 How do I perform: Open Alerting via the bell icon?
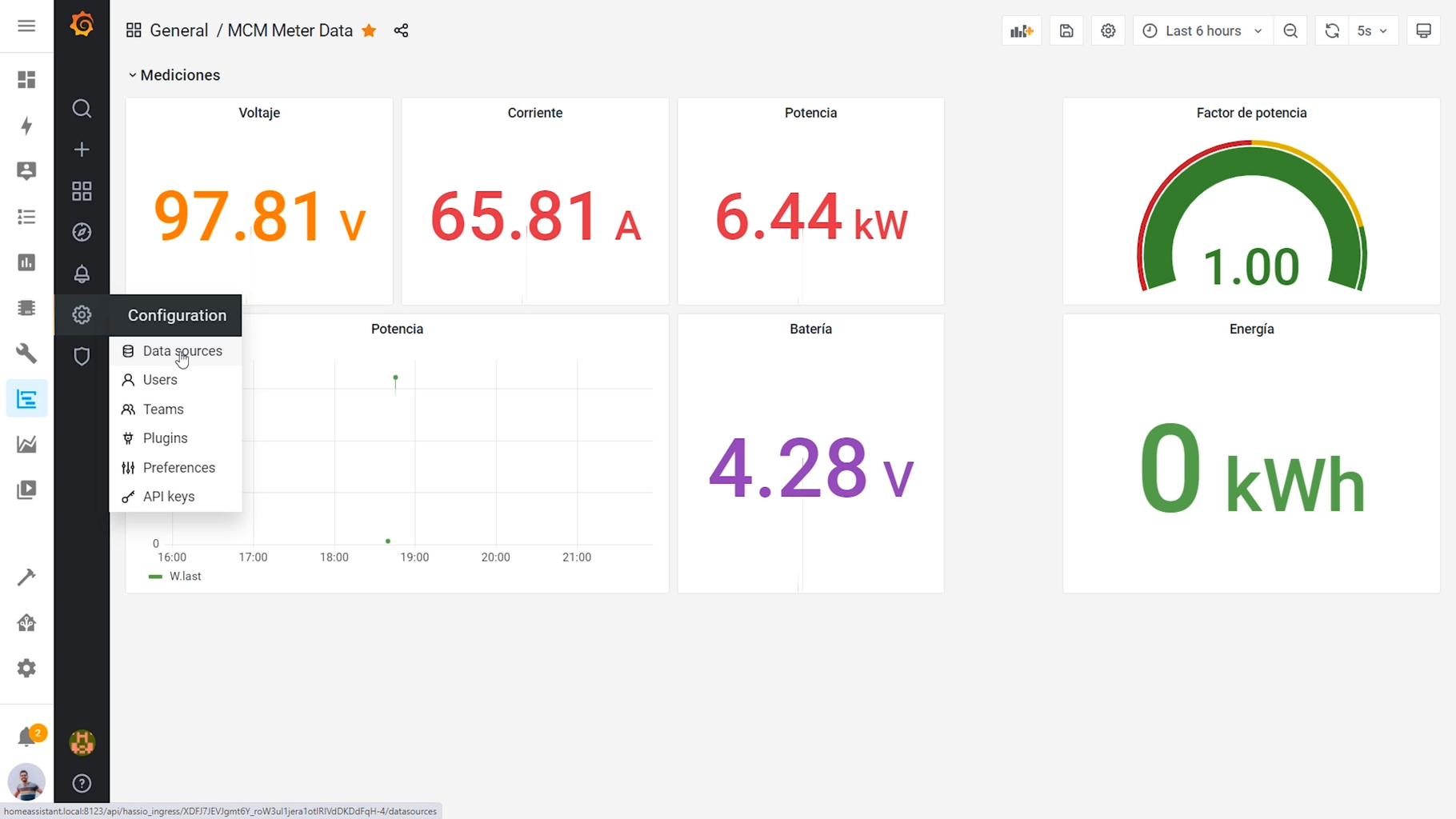[x=81, y=274]
